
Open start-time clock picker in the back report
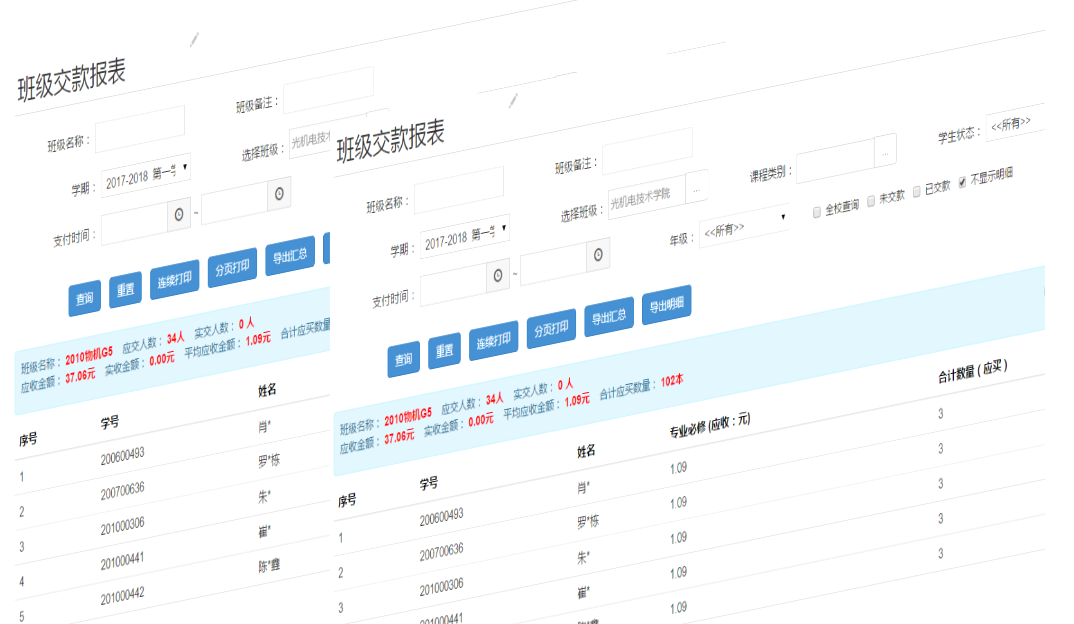[179, 214]
